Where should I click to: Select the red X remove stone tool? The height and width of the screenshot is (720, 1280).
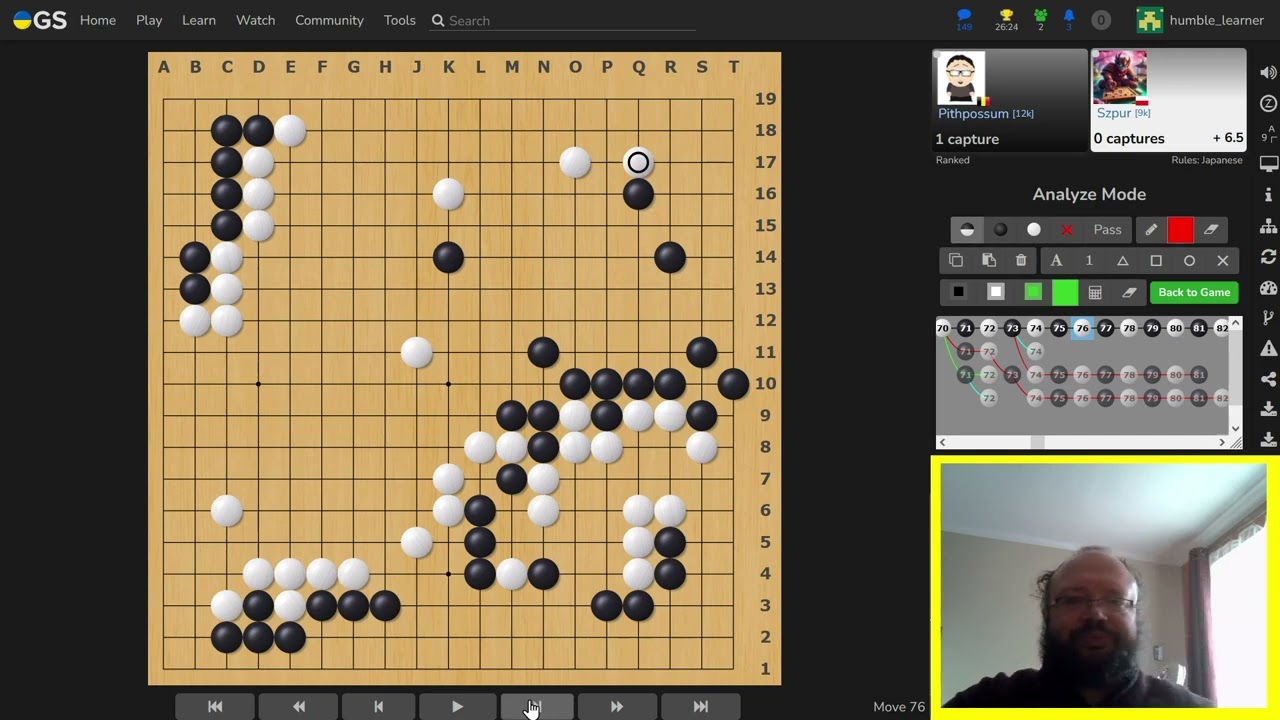click(1067, 230)
